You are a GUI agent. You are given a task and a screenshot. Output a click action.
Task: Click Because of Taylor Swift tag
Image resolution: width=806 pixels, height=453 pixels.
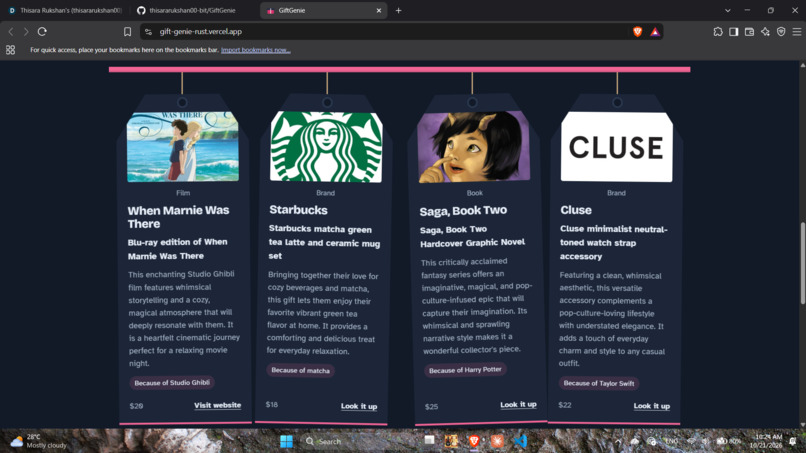pos(599,383)
